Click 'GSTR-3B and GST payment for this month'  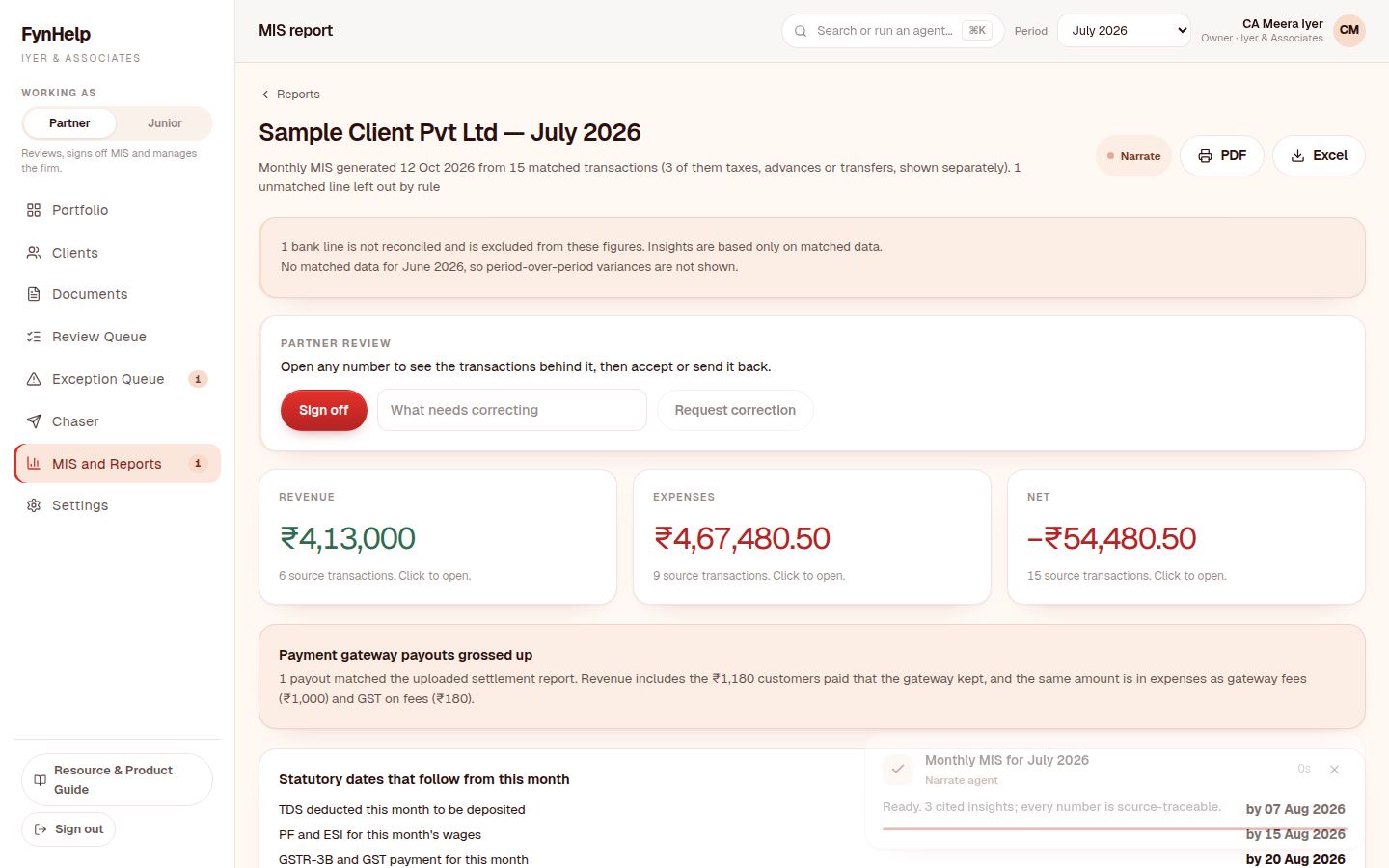click(x=403, y=860)
